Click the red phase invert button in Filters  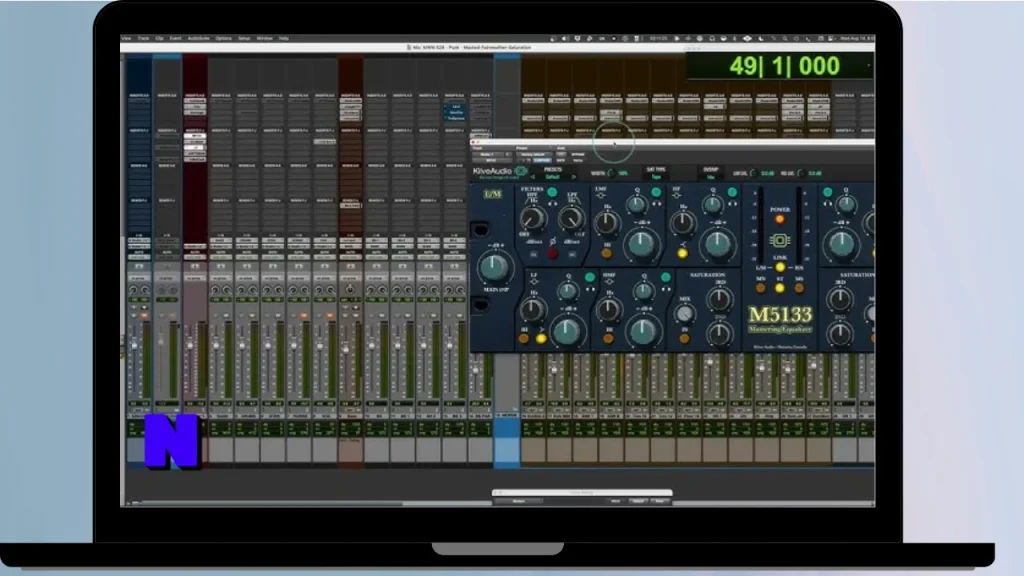[552, 254]
